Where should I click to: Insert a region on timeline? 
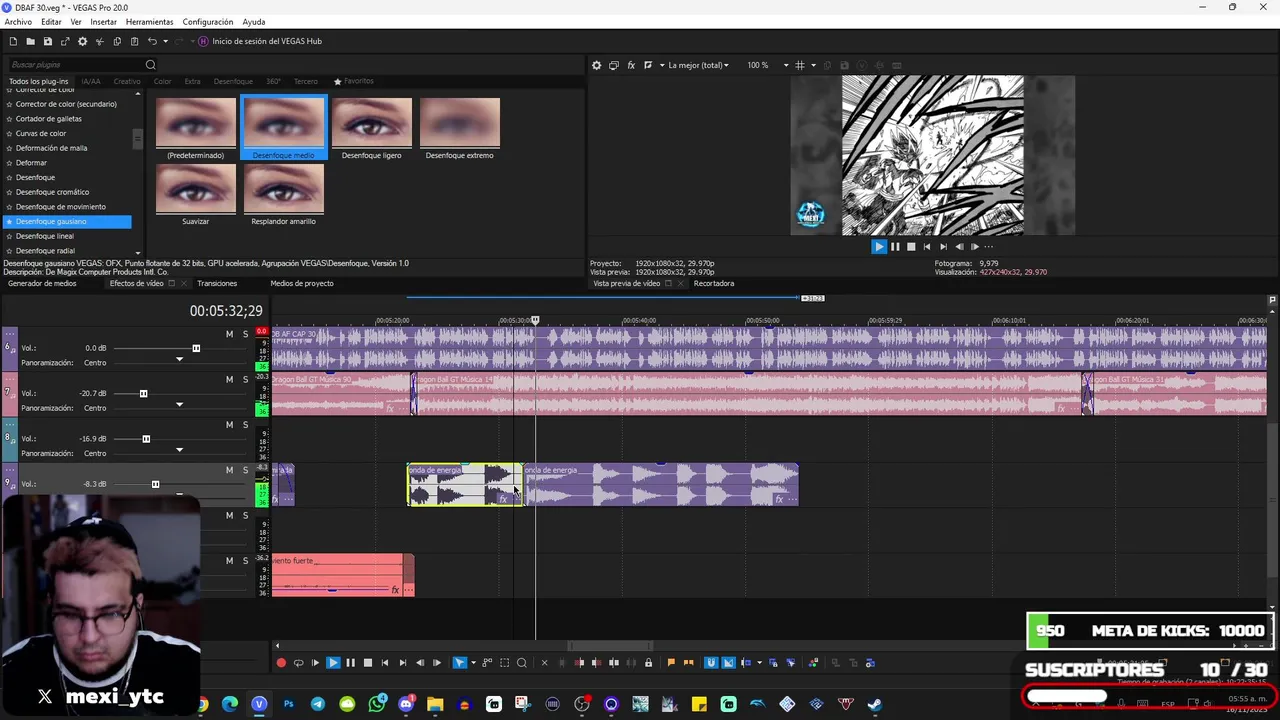click(688, 662)
